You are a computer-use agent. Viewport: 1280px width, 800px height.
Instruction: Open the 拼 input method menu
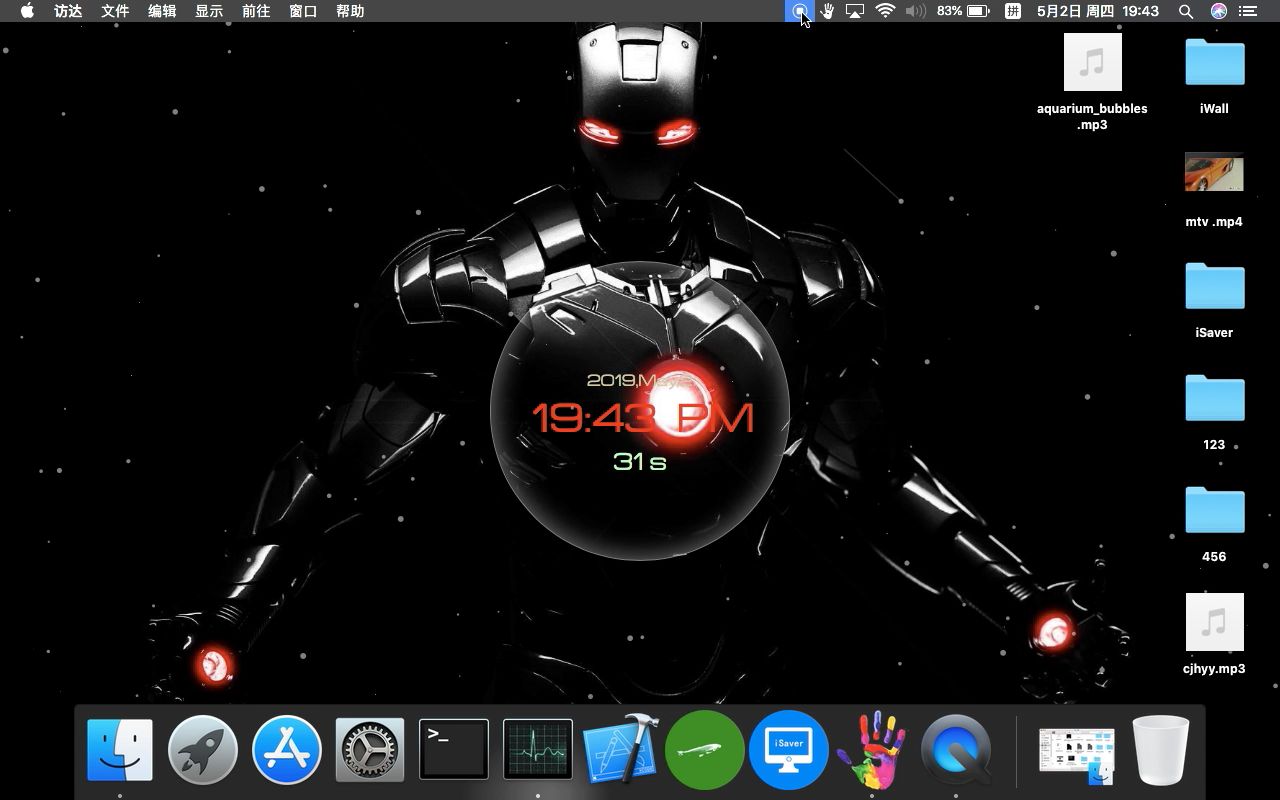(x=1013, y=11)
